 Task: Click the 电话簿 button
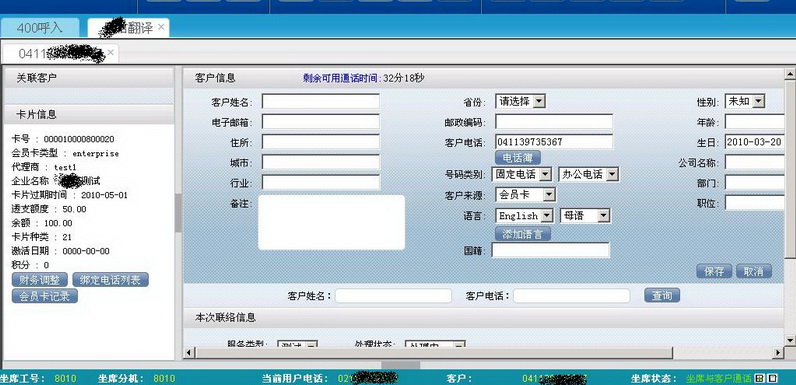click(518, 157)
